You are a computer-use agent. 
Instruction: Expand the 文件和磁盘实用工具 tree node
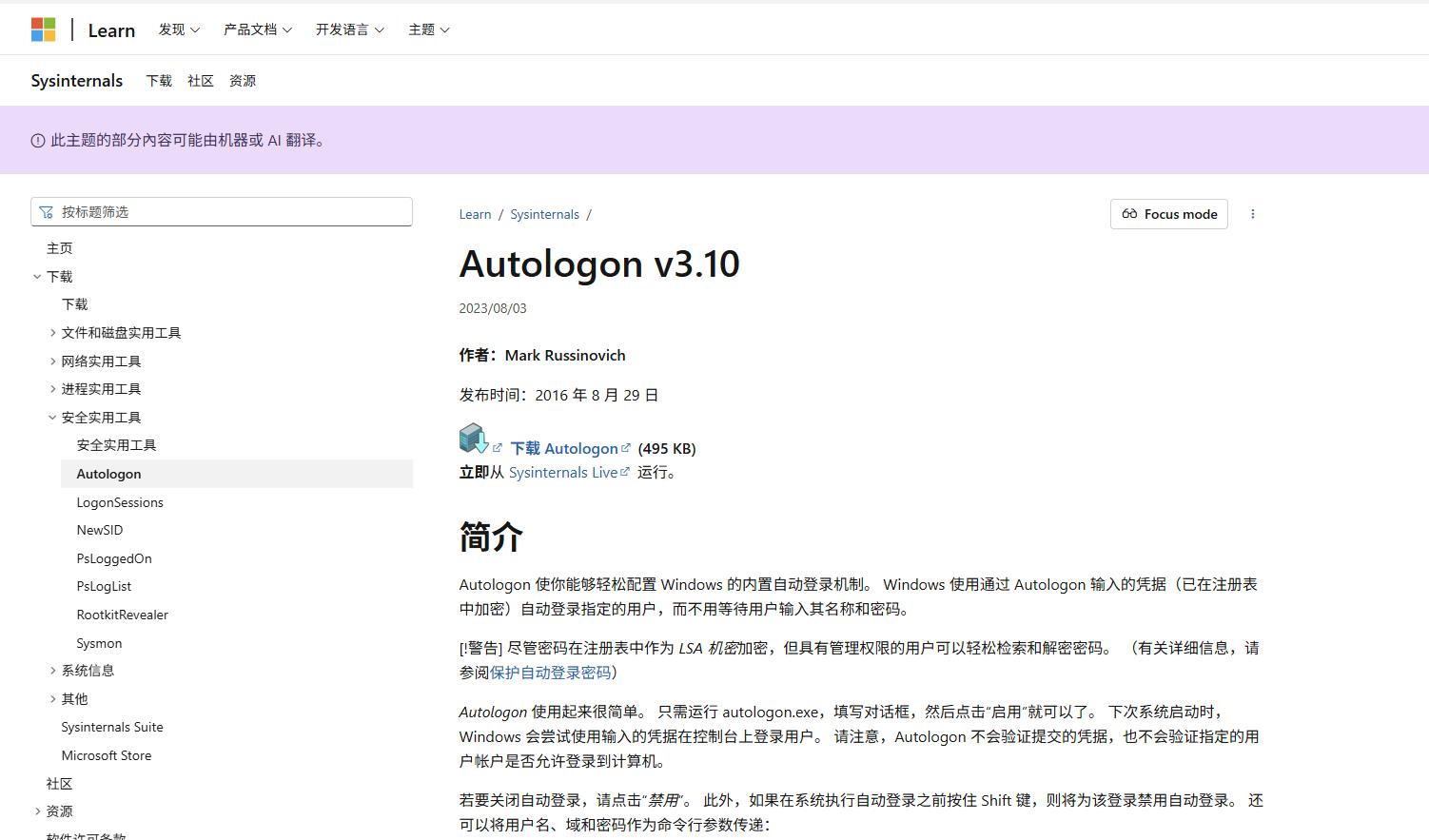pyautogui.click(x=53, y=332)
